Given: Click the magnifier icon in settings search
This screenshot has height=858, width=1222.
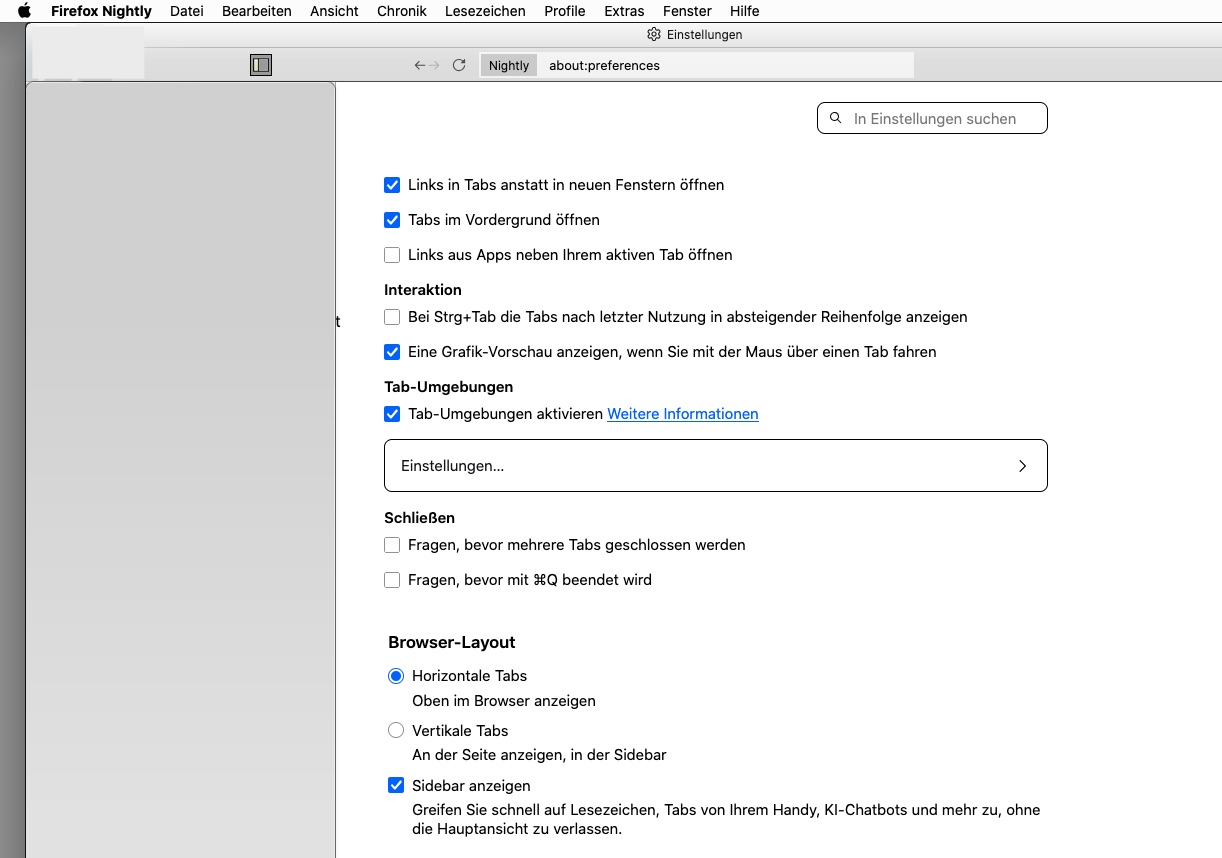Looking at the screenshot, I should (x=836, y=118).
